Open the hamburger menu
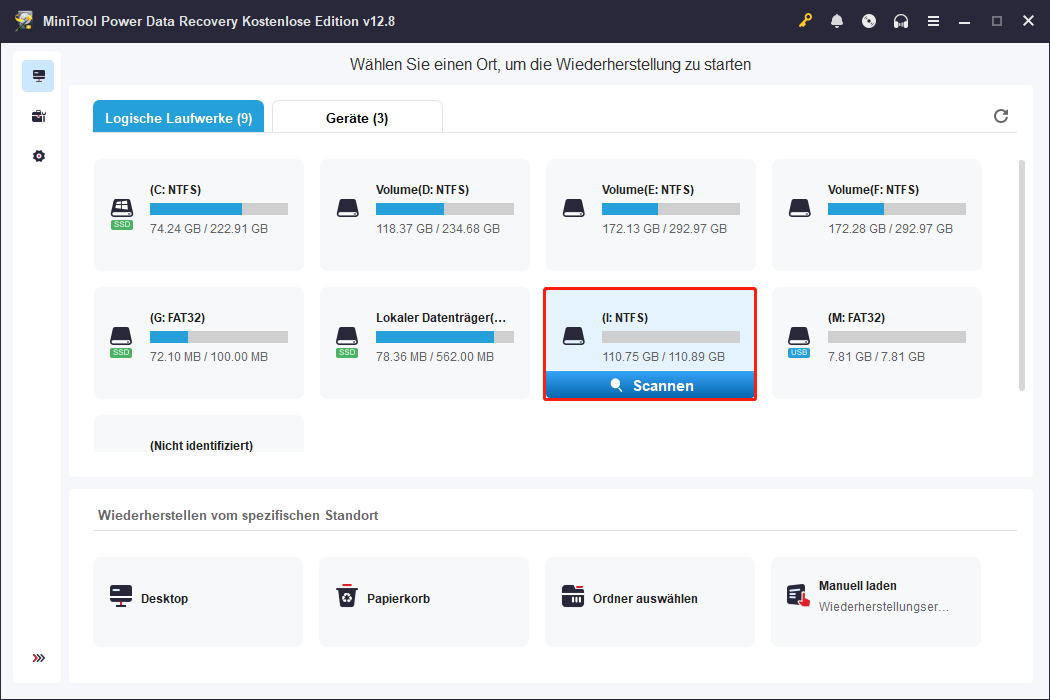 coord(933,20)
